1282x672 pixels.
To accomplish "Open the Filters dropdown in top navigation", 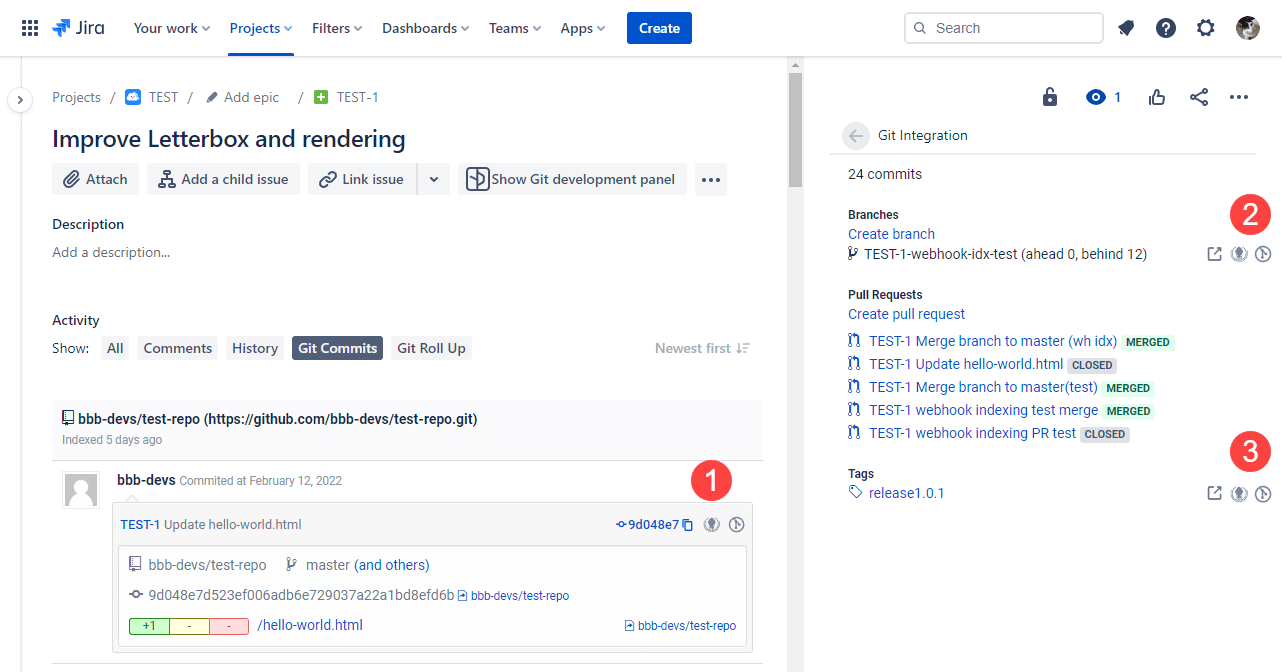I will click(337, 28).
